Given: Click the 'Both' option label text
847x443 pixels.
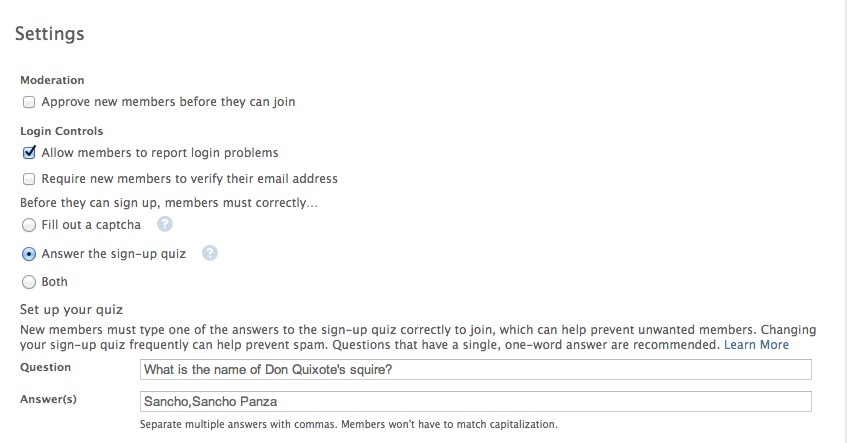Looking at the screenshot, I should pos(55,282).
